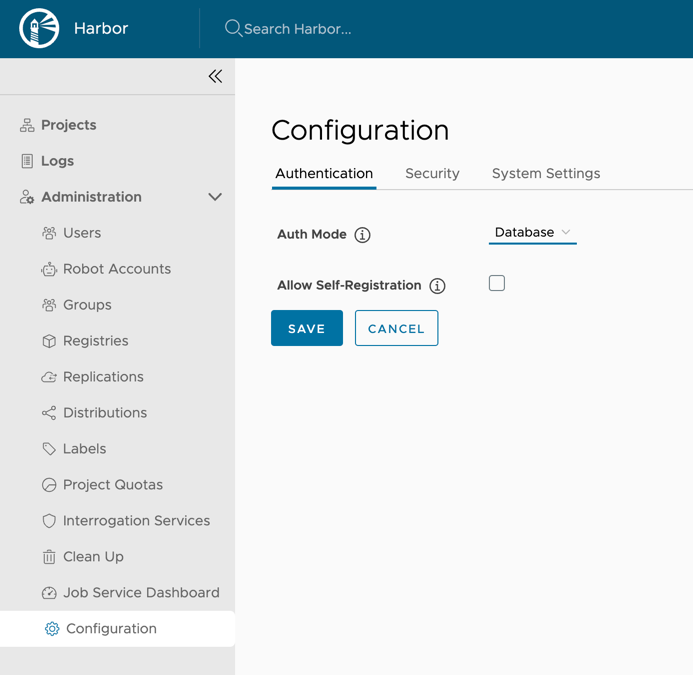Click the Clean Up trash icon
This screenshot has height=675, width=693.
49,557
